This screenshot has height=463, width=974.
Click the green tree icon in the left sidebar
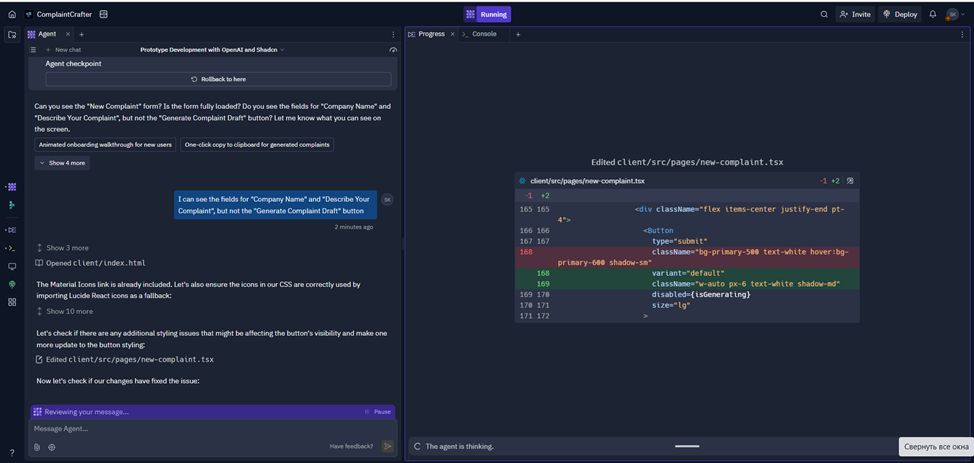click(12, 284)
